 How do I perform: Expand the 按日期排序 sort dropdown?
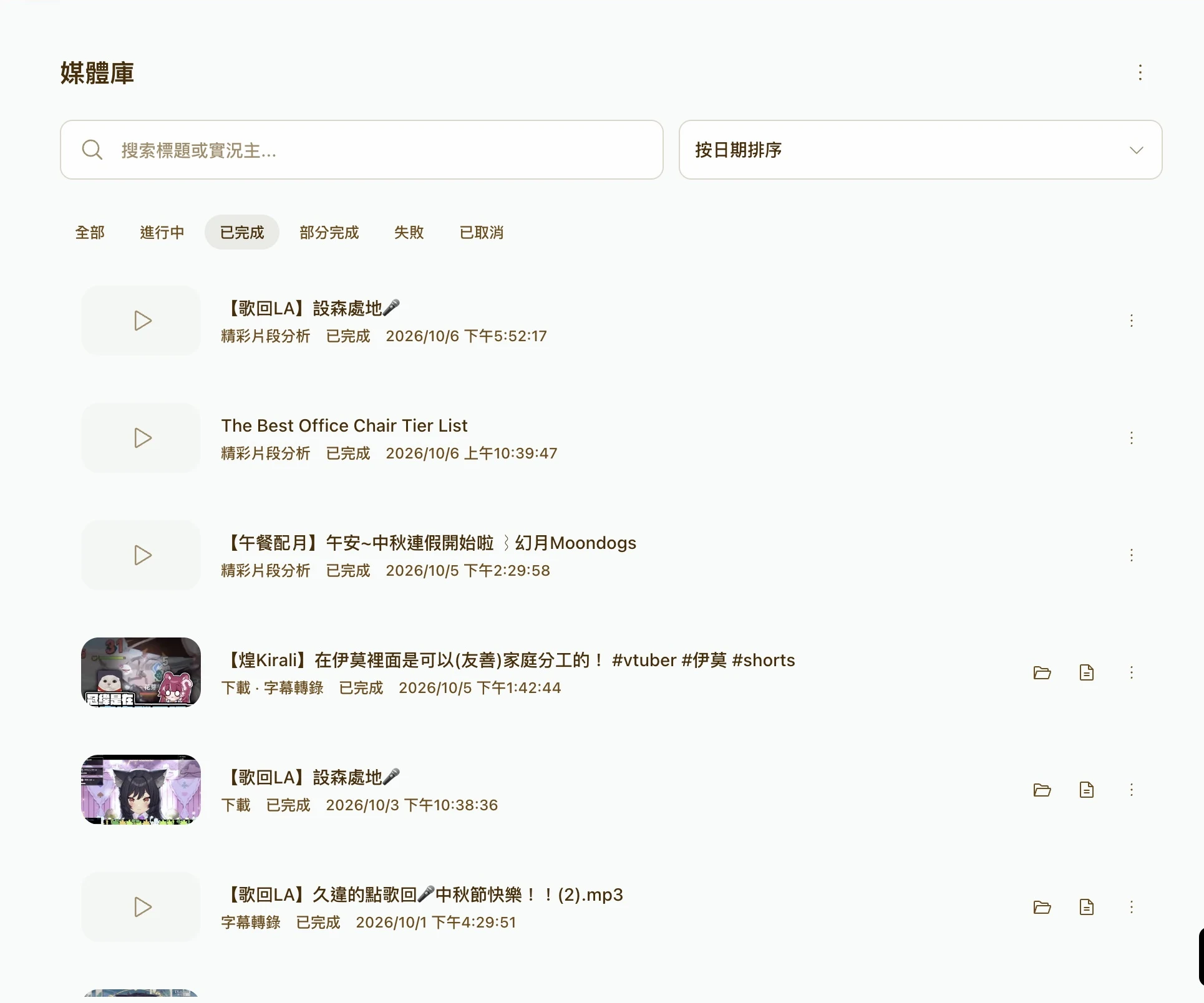920,150
